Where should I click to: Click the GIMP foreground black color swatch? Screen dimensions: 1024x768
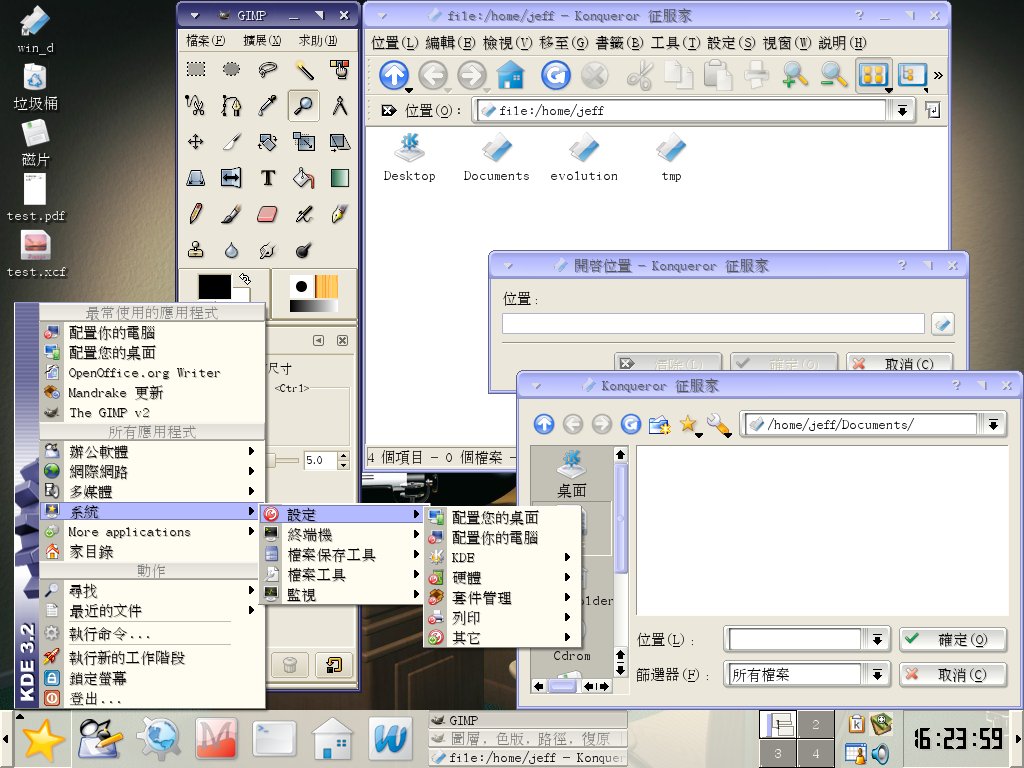pyautogui.click(x=214, y=286)
